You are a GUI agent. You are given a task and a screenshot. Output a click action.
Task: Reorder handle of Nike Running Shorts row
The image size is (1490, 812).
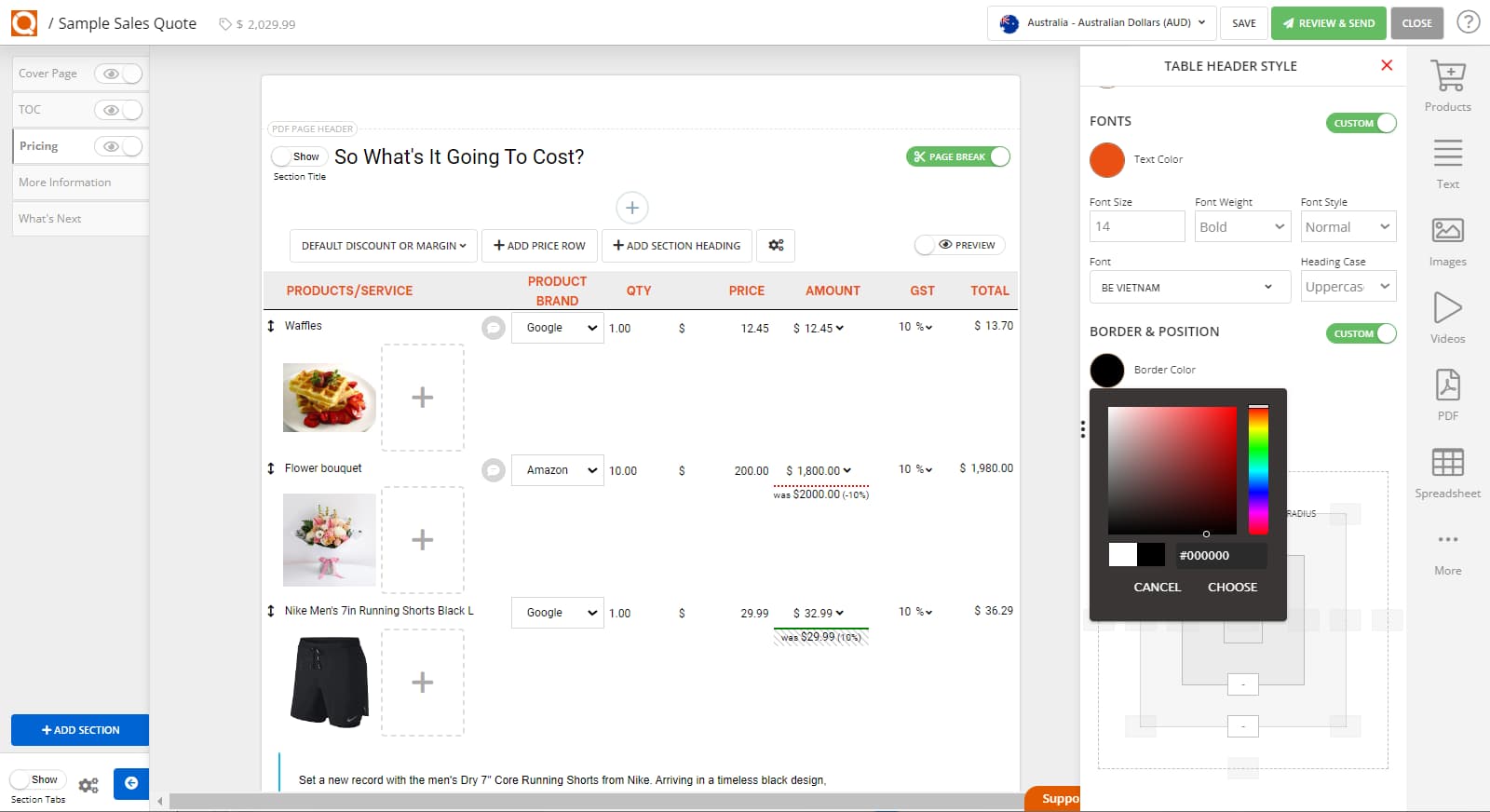pos(271,611)
